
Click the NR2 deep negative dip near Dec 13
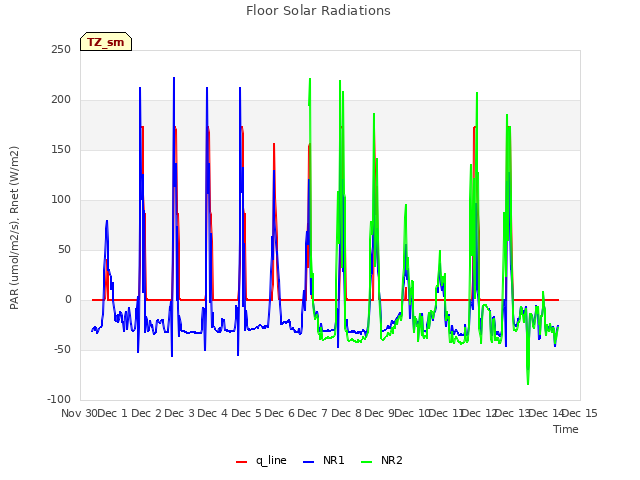(528, 382)
